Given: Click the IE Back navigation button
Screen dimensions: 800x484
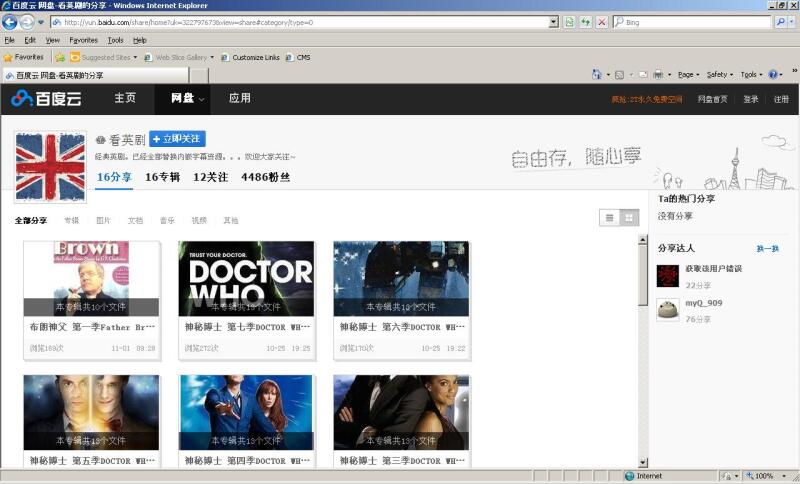Looking at the screenshot, I should 10,22.
